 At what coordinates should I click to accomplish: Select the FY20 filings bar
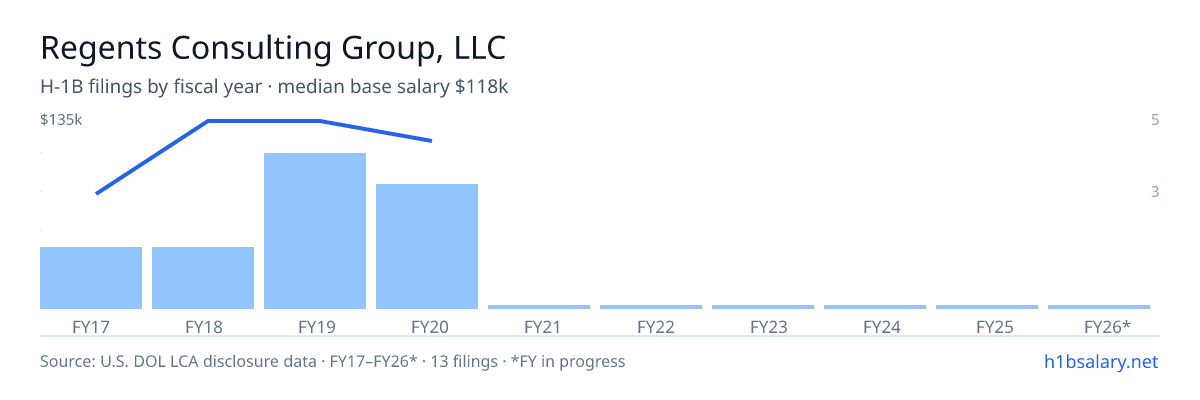click(427, 247)
